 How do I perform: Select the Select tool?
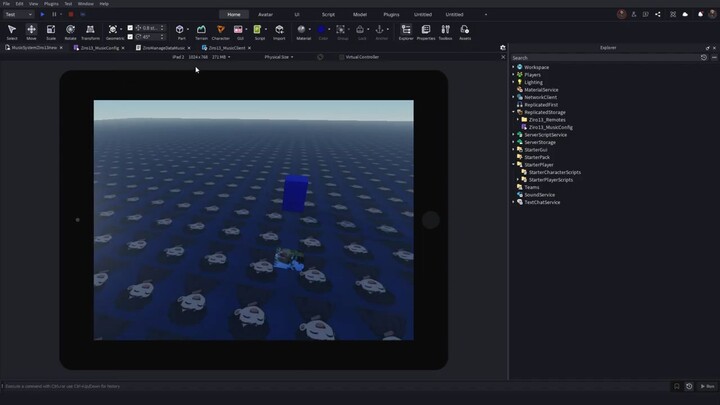click(12, 32)
